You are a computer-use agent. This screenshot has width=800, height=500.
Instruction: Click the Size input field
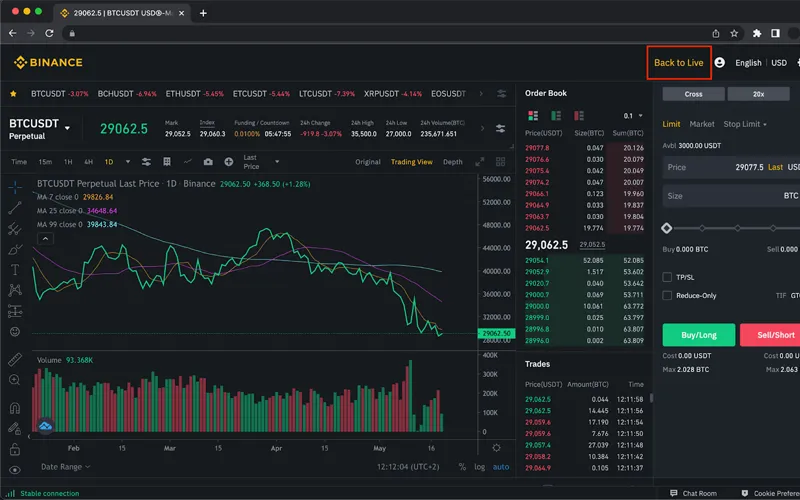731,196
